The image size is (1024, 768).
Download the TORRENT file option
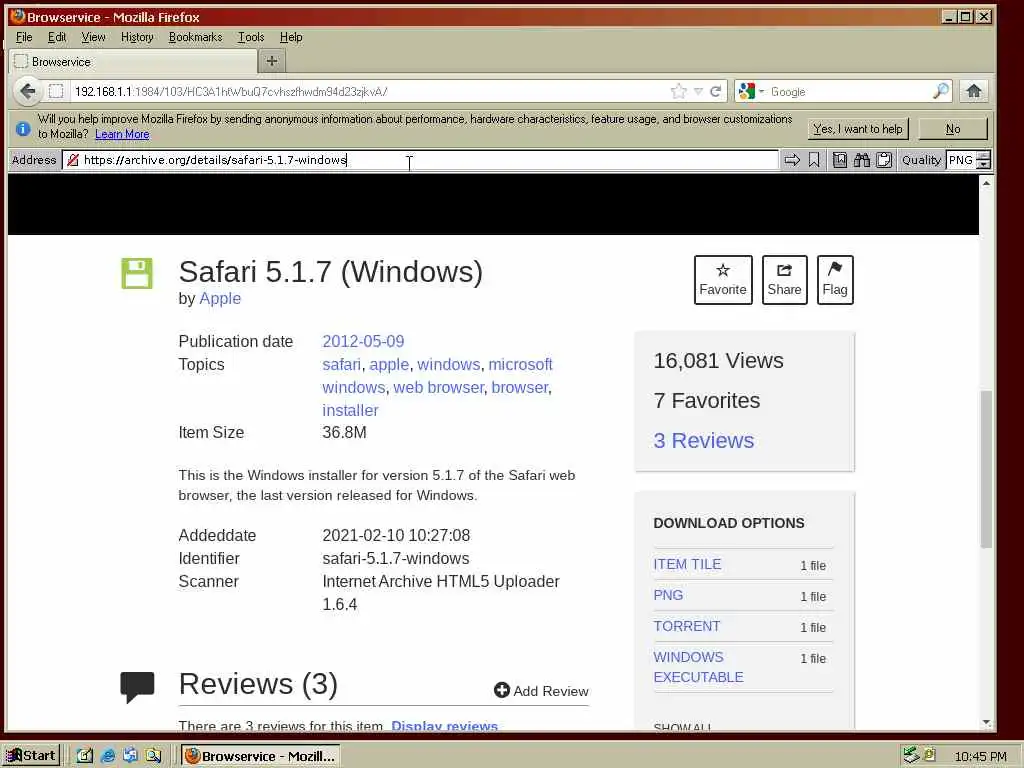click(x=686, y=626)
